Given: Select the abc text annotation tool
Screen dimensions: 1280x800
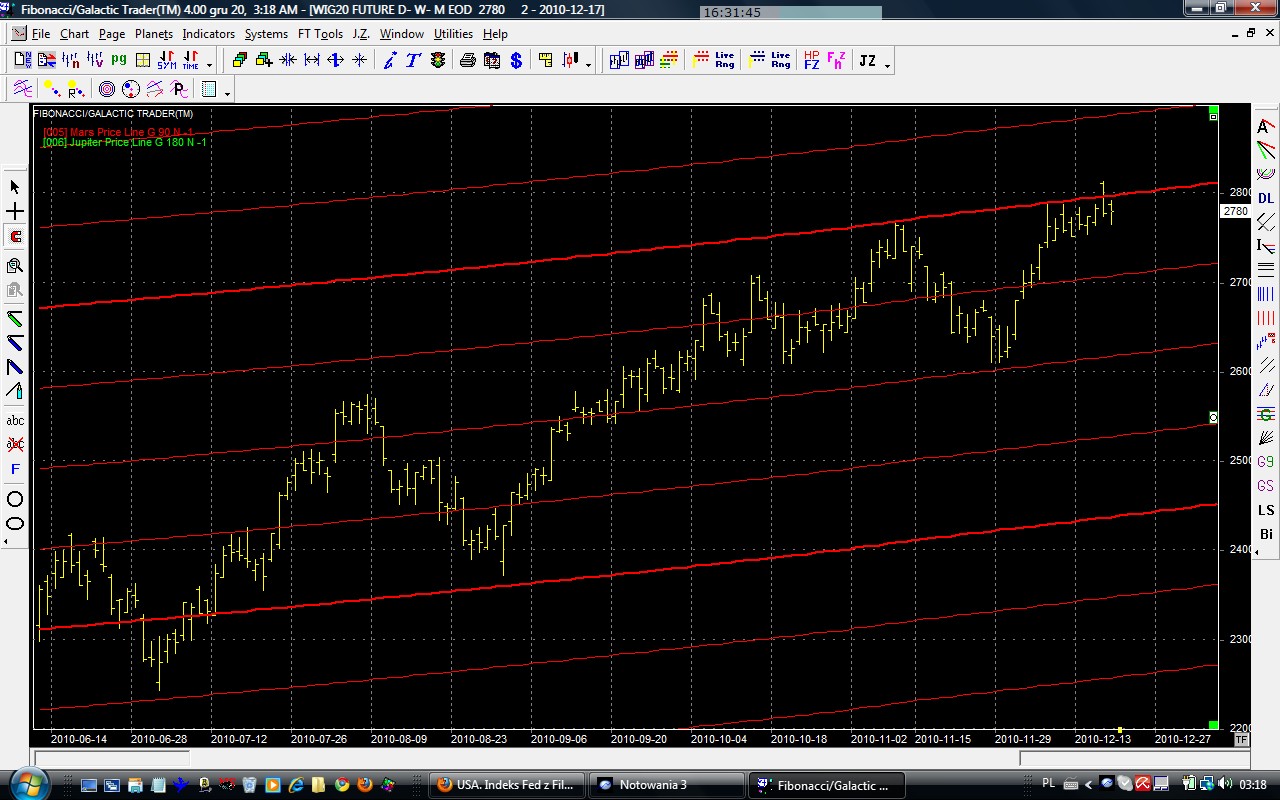Looking at the screenshot, I should coord(15,421).
